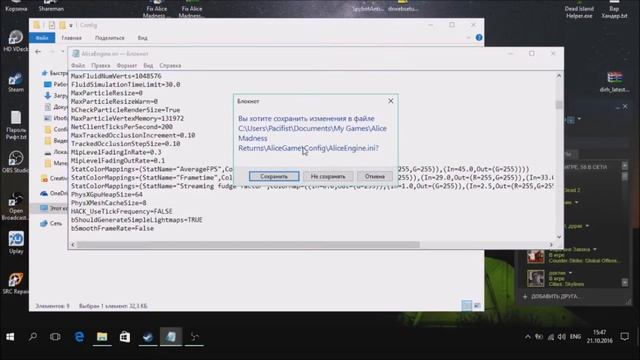Open the Open Broadcaster desktop shortcut
Viewport: 640px width, 360px height.
tap(16, 206)
